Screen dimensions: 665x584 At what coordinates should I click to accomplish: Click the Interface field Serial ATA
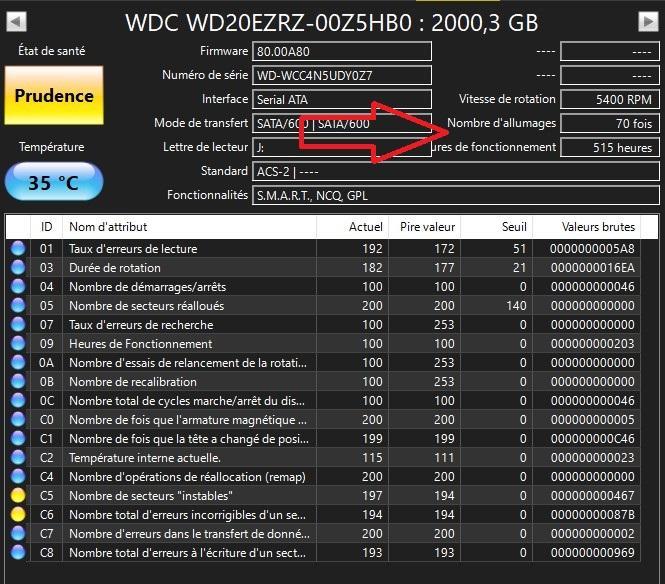(342, 100)
